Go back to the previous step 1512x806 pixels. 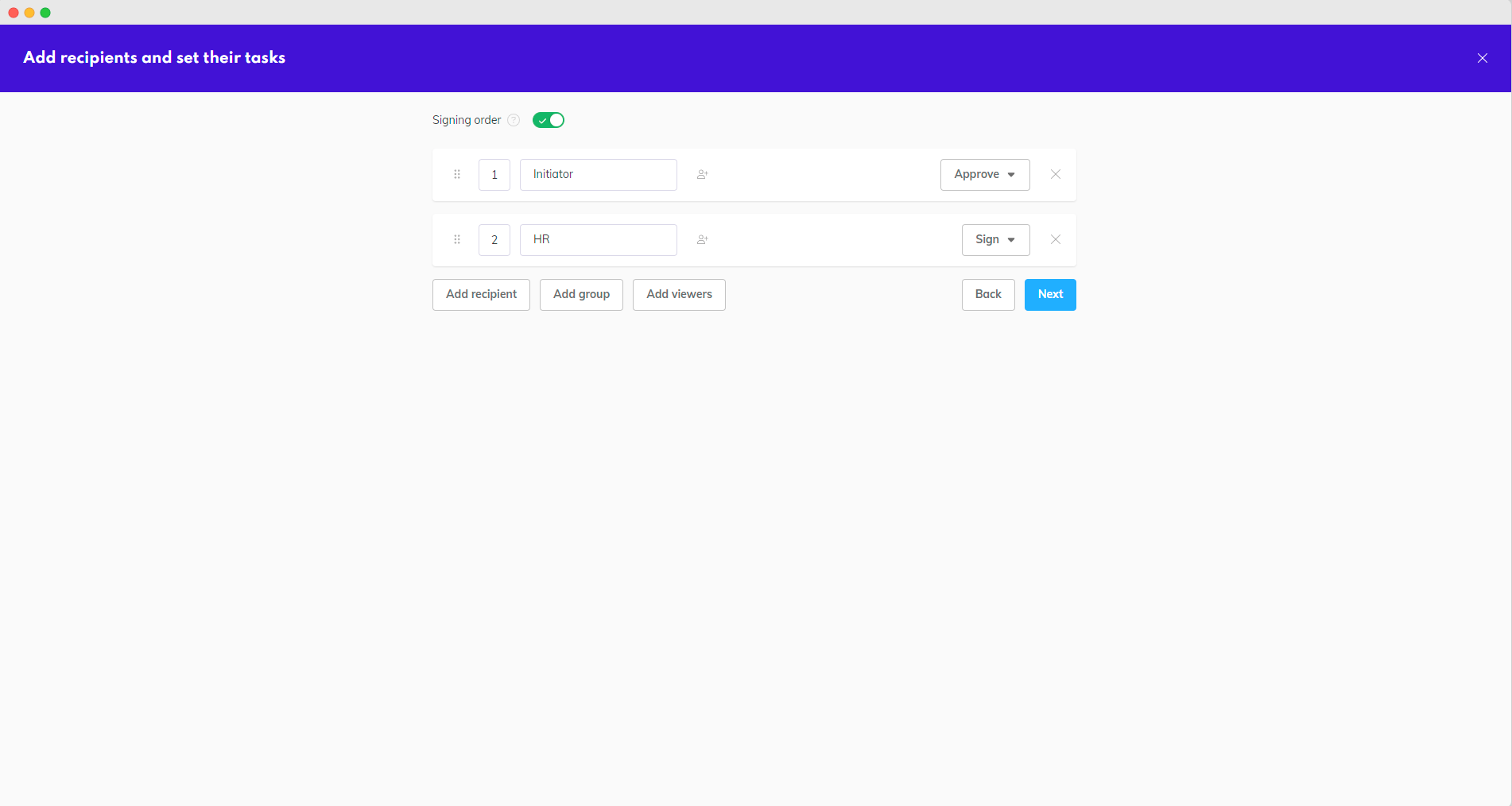click(987, 294)
